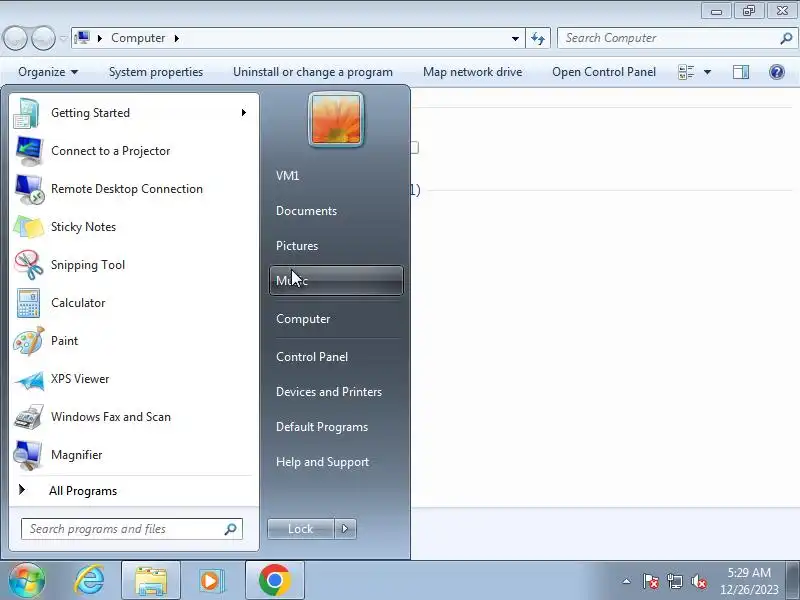Click Computer breadcrumb in address bar
This screenshot has height=600, width=800.
point(138,38)
